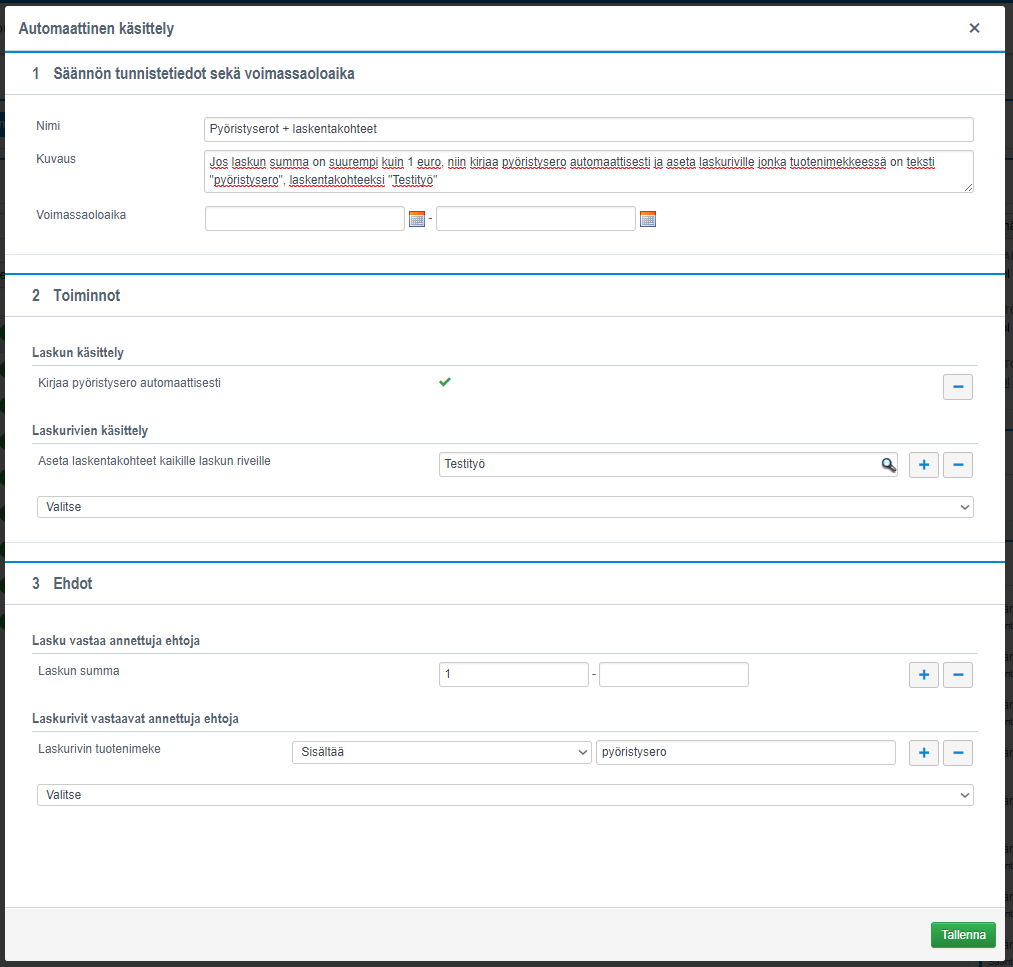Open the start date calendar picker
Viewport: 1013px width, 967px height.
[x=417, y=219]
